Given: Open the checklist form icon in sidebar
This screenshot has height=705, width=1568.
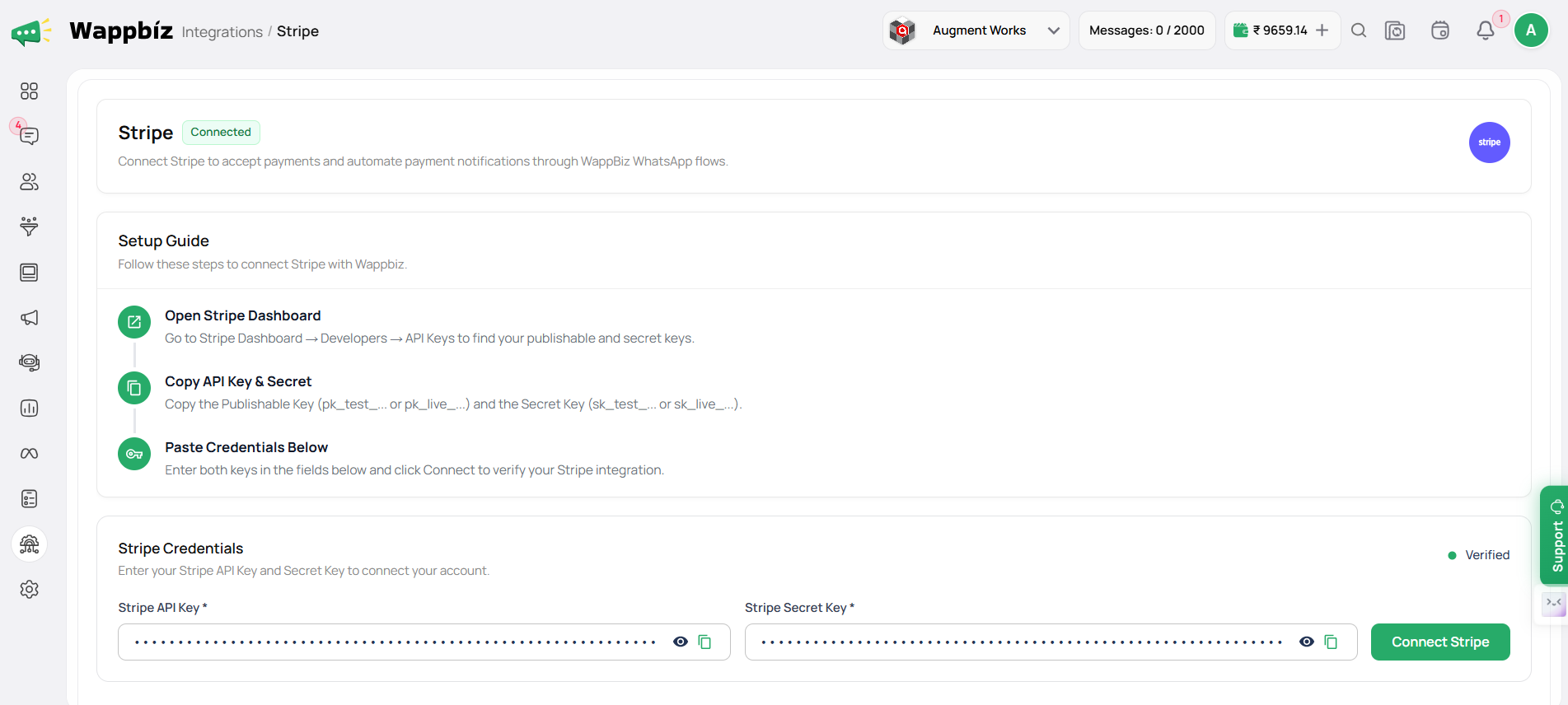Looking at the screenshot, I should pyautogui.click(x=30, y=499).
